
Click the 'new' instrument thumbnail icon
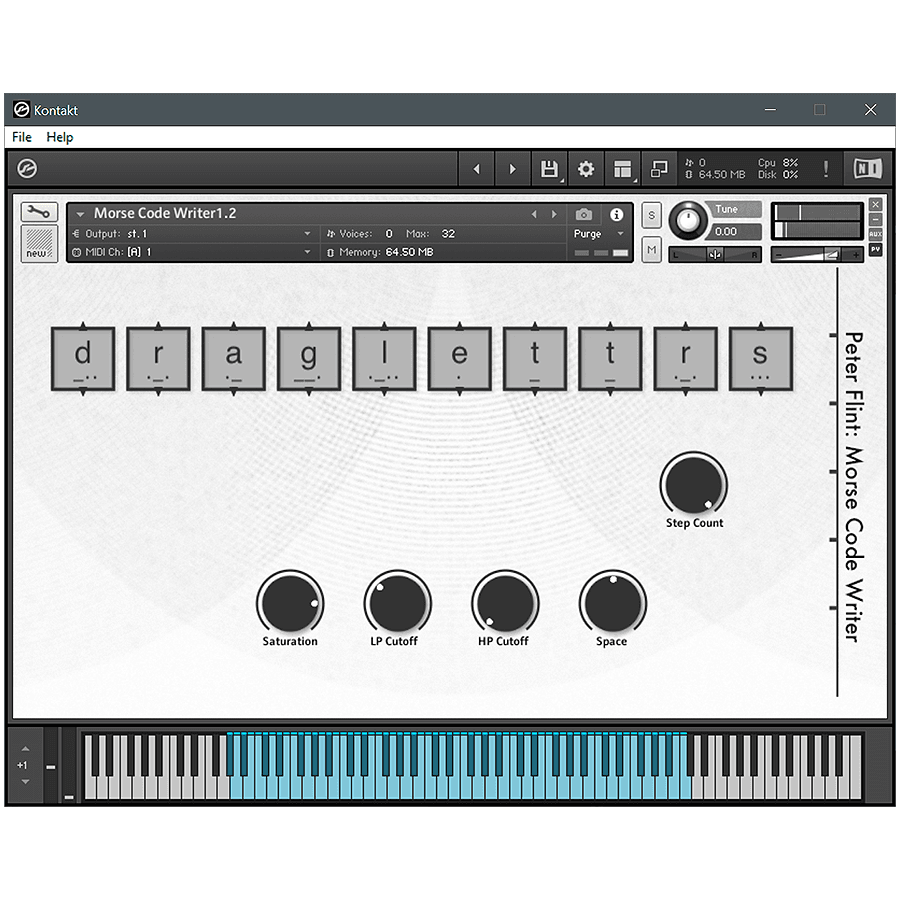pyautogui.click(x=39, y=244)
